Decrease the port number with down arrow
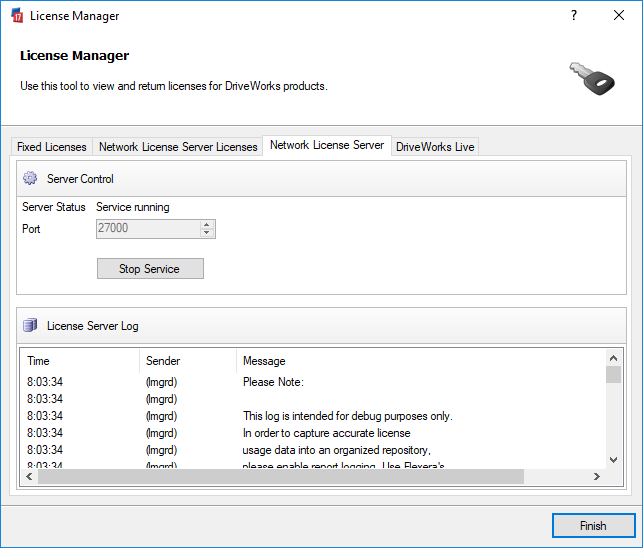 point(207,234)
